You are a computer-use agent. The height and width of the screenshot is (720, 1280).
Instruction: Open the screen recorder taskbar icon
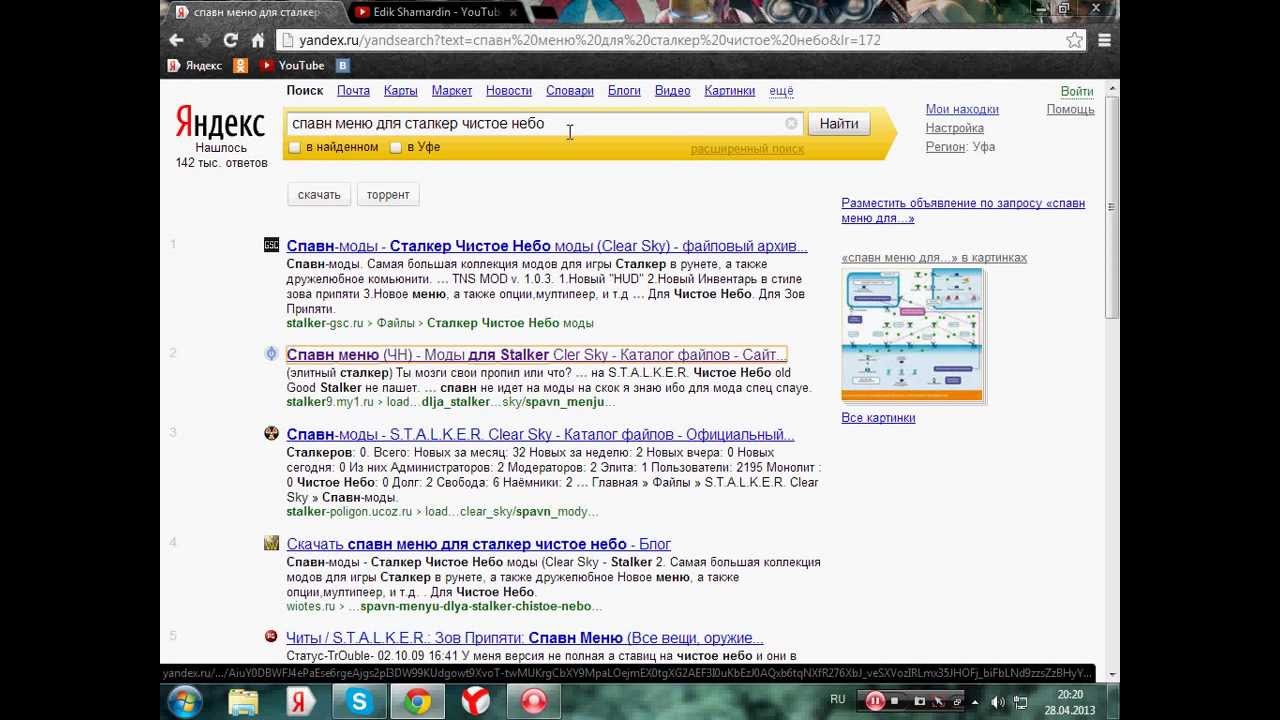tap(533, 702)
